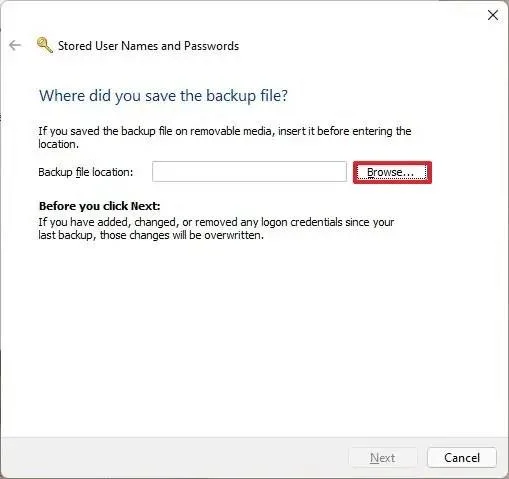This screenshot has width=509, height=479.
Task: Click the 'insert it before entering' text
Action: pos(335,131)
